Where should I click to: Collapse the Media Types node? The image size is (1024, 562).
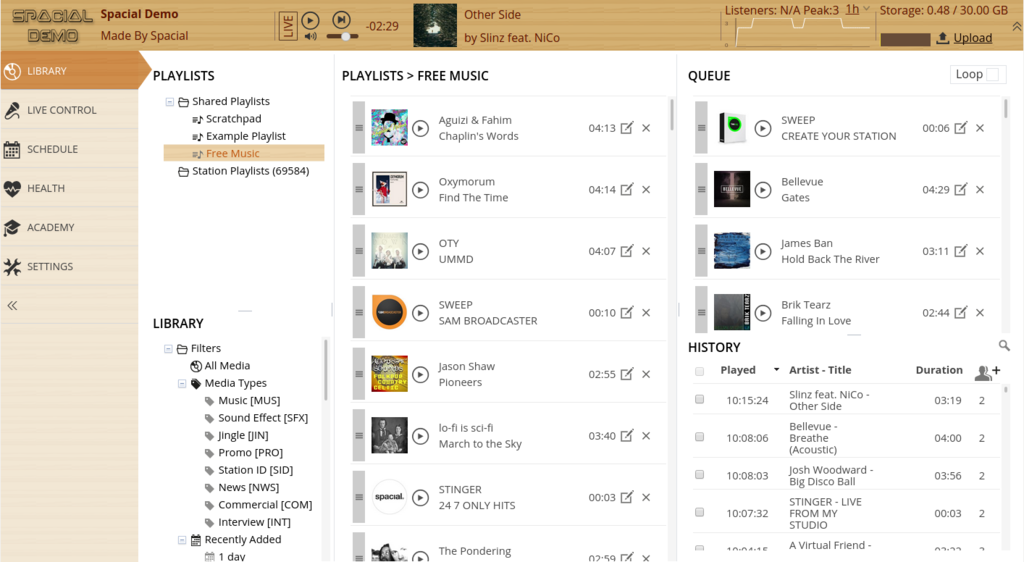click(x=182, y=383)
